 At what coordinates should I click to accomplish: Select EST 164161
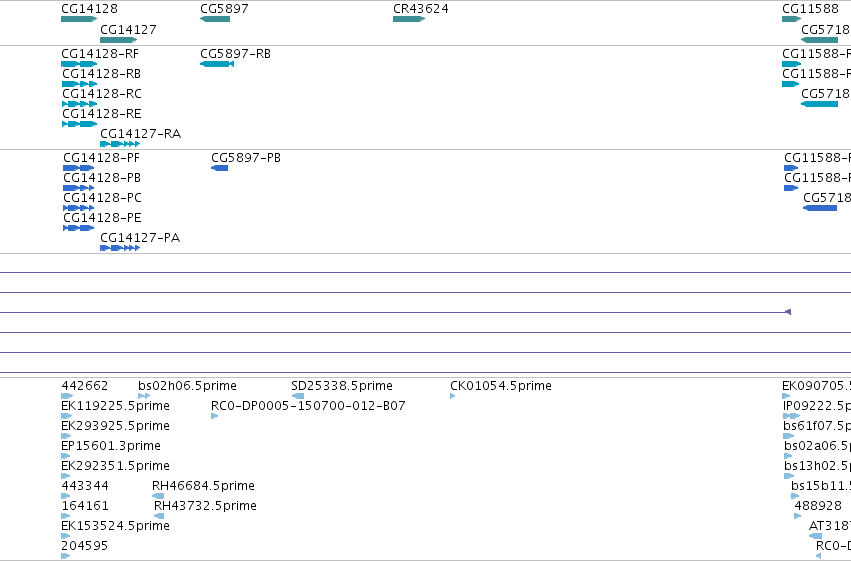(x=85, y=506)
